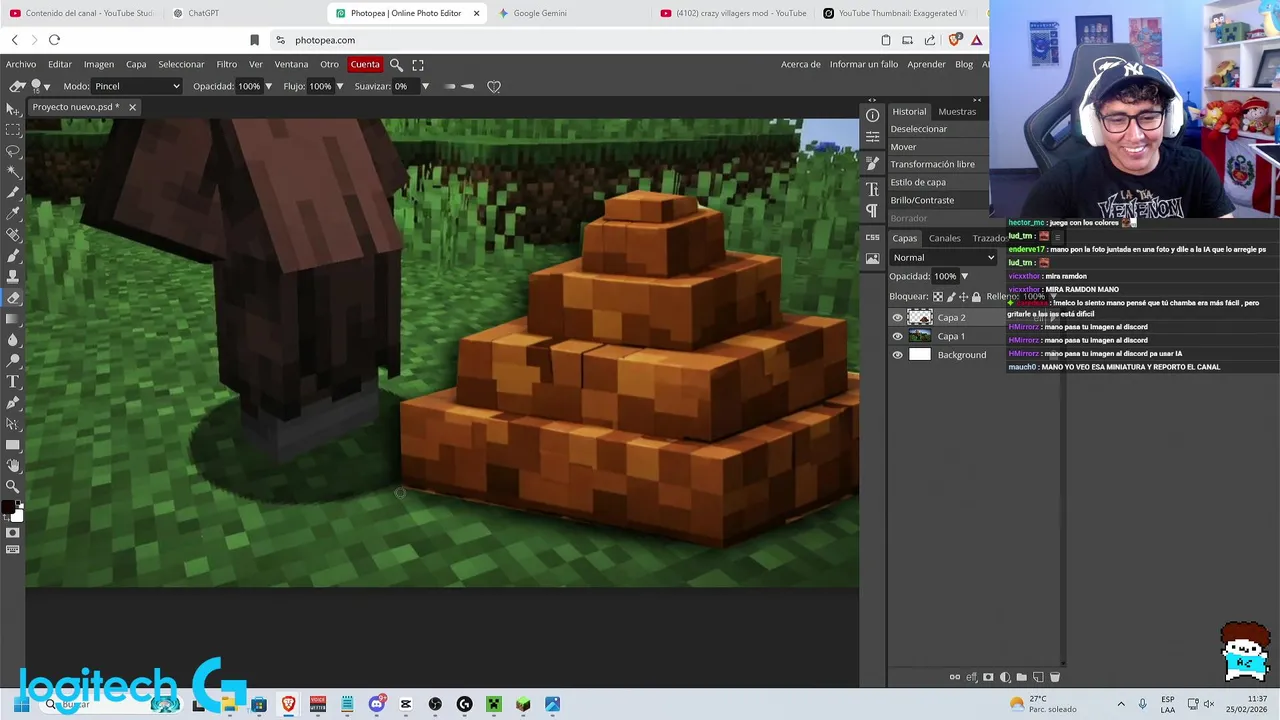
Task: Add a new folder in Layers panel
Action: click(1021, 677)
